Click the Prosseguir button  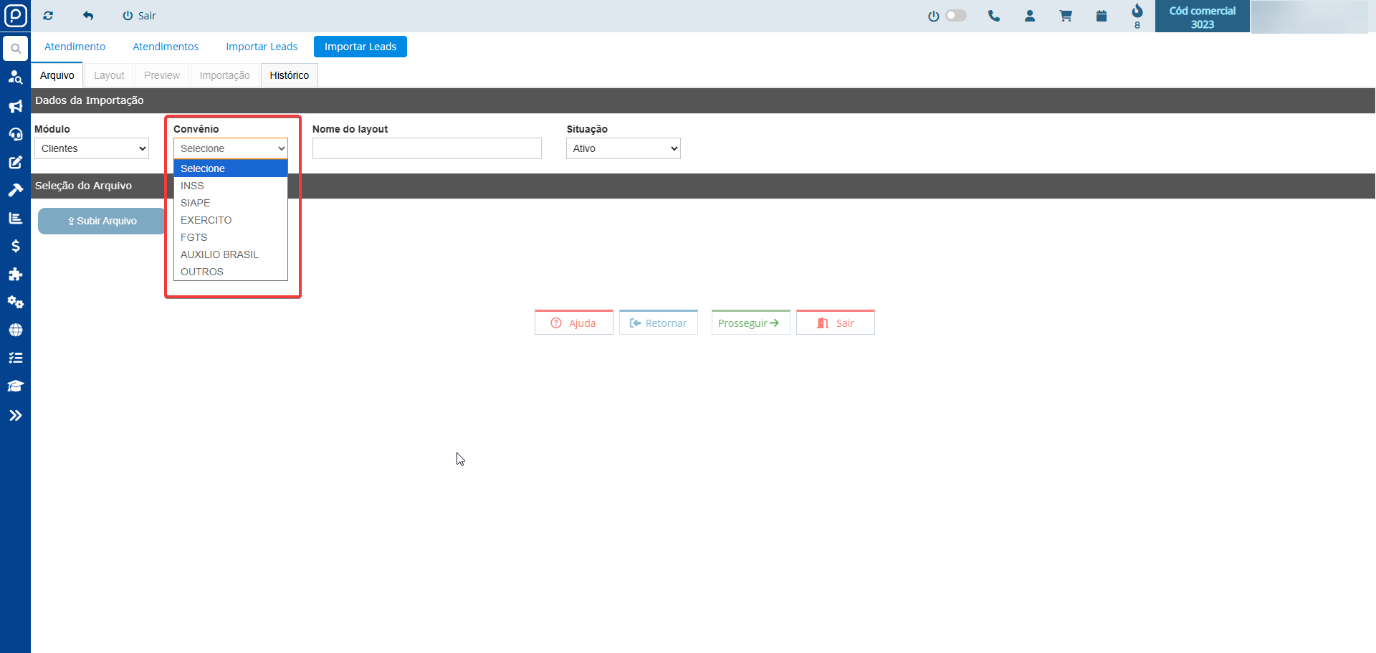tap(750, 323)
